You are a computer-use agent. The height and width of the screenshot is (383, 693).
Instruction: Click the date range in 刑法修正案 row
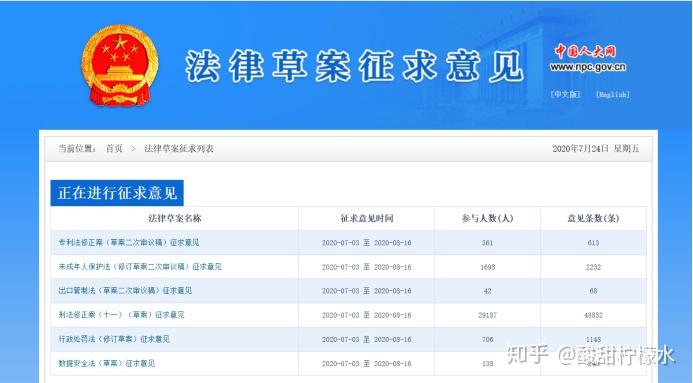point(366,315)
